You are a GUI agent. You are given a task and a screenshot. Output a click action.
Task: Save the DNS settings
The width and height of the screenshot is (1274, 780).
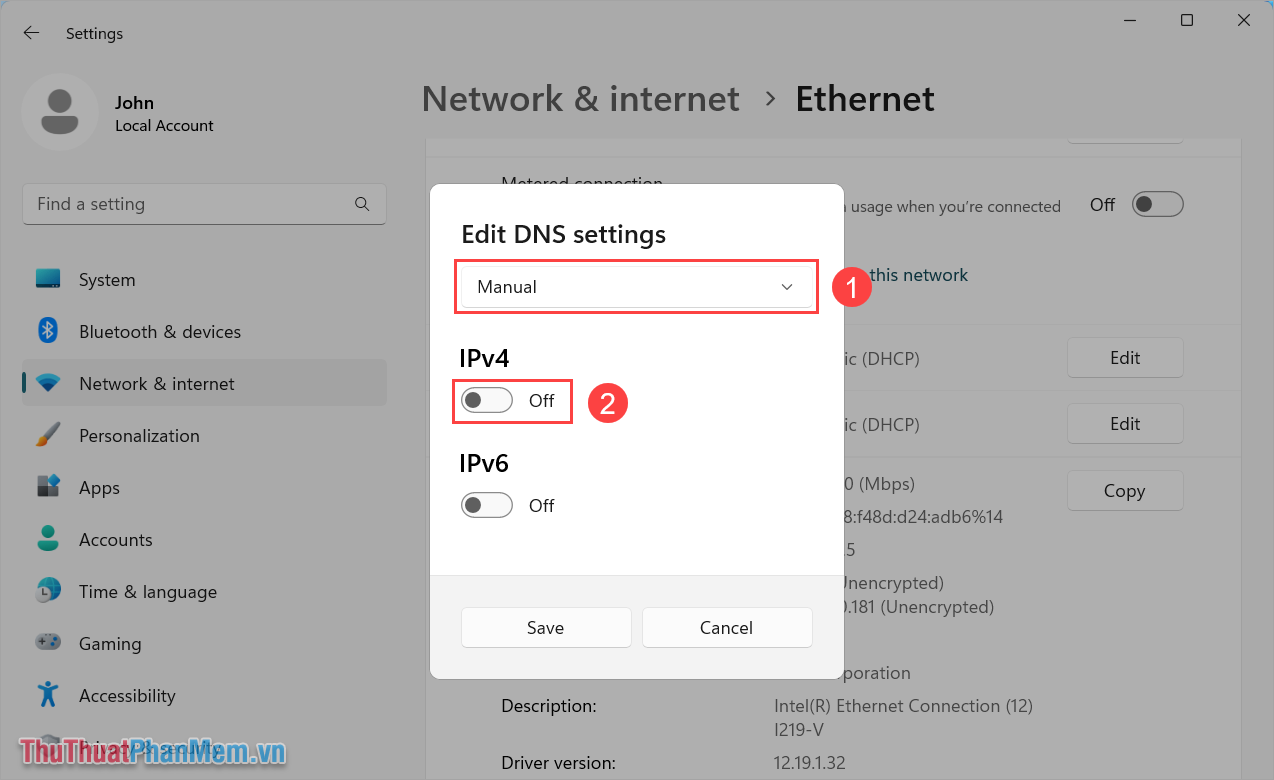pos(546,627)
